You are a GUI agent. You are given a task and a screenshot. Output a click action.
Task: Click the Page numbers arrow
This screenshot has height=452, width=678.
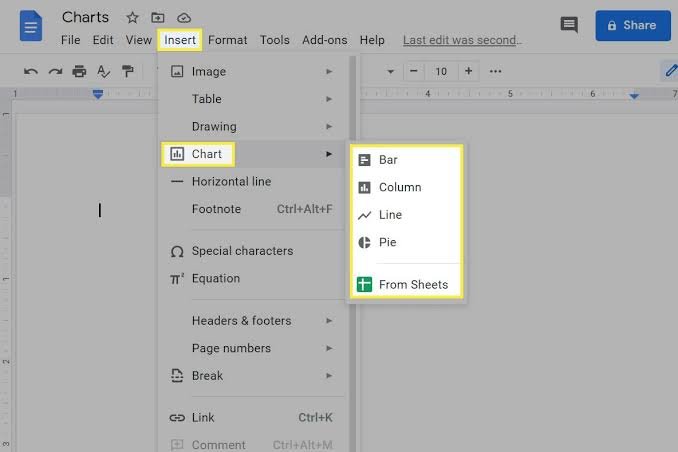pos(329,348)
